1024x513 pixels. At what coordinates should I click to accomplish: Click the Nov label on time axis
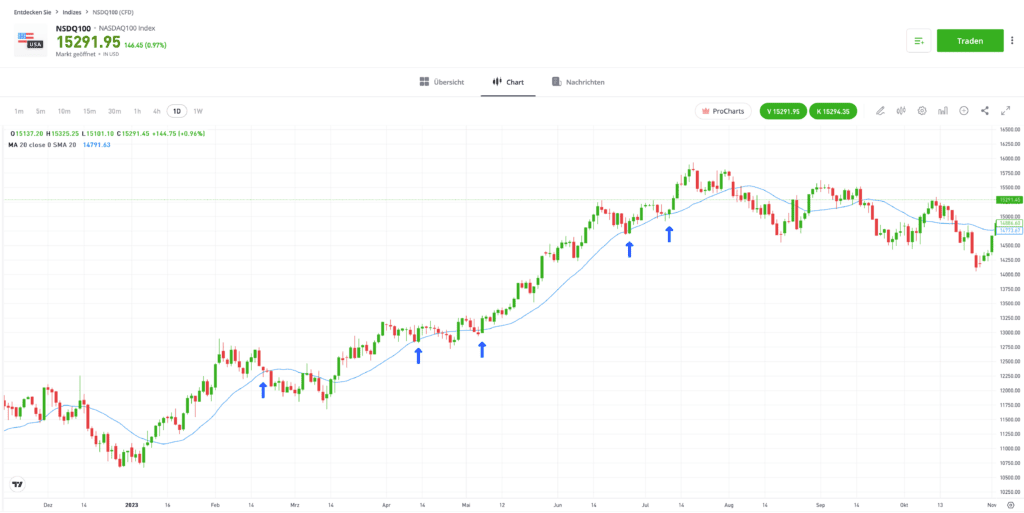pyautogui.click(x=991, y=505)
